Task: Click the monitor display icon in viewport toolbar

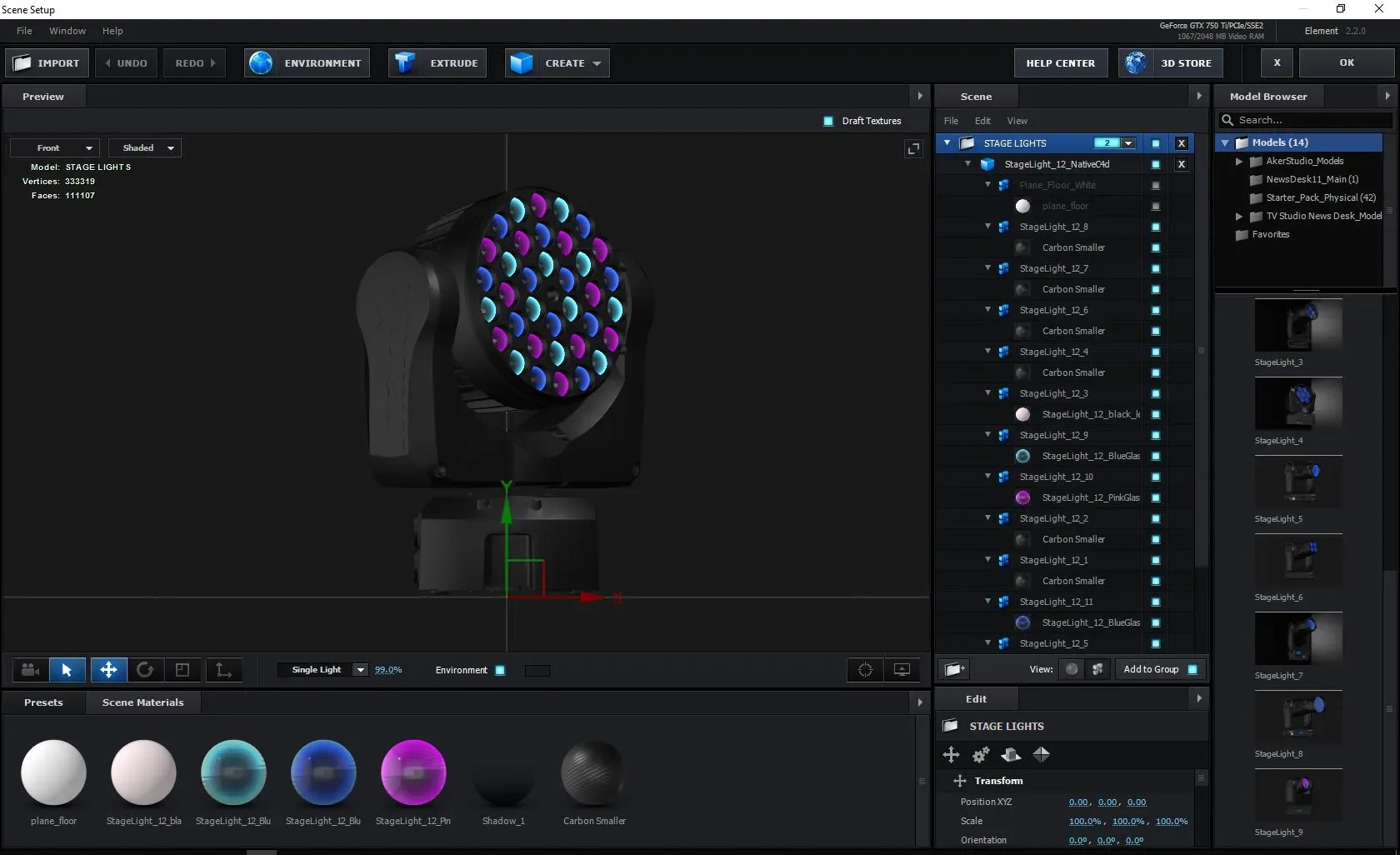Action: (x=902, y=670)
